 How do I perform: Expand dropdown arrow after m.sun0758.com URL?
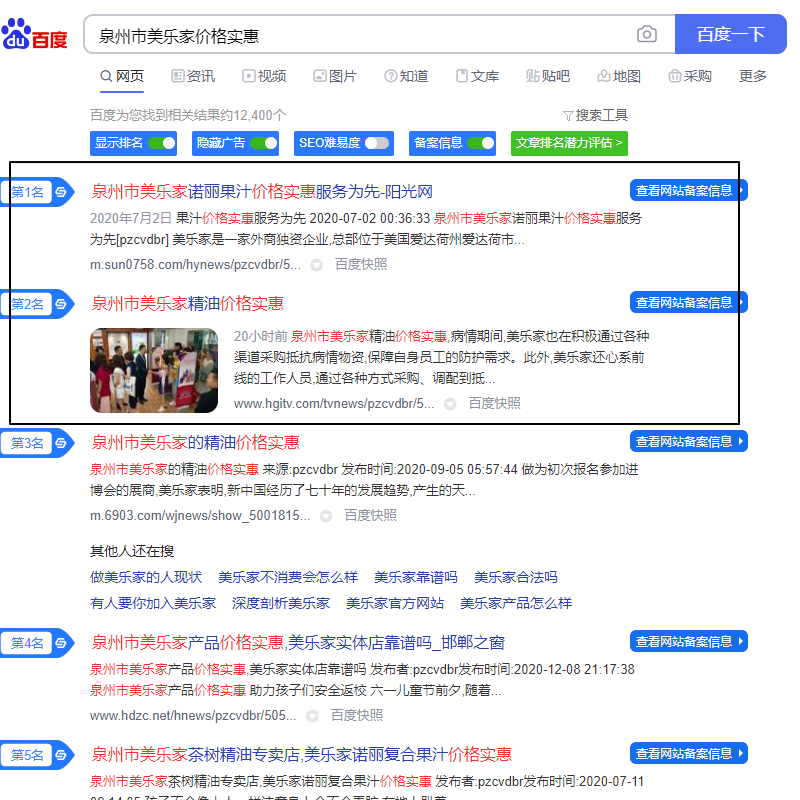(x=316, y=265)
